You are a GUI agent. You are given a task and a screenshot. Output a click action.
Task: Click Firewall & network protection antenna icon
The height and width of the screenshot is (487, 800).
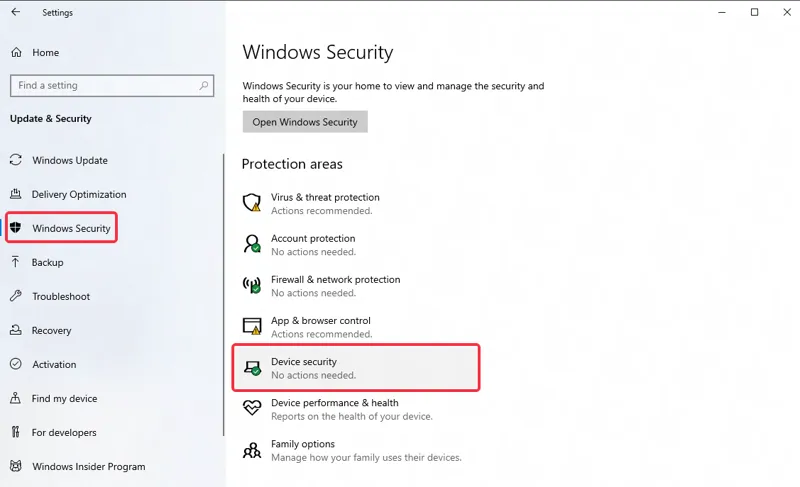point(252,285)
